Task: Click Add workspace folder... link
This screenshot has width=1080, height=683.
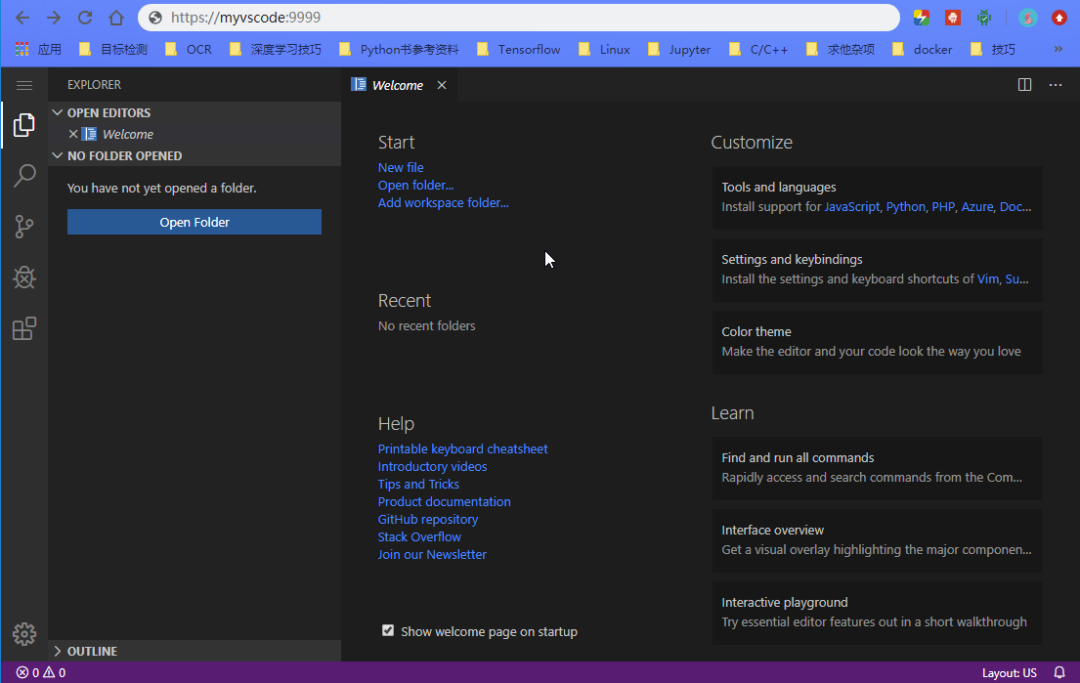Action: [x=443, y=203]
